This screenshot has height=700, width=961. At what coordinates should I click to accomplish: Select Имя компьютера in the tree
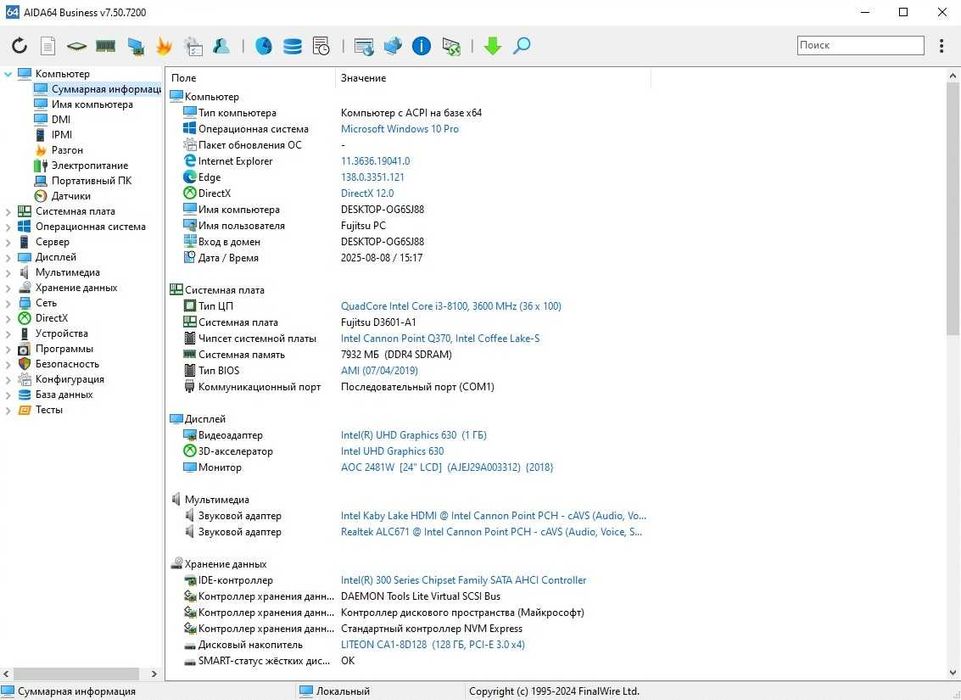92,104
